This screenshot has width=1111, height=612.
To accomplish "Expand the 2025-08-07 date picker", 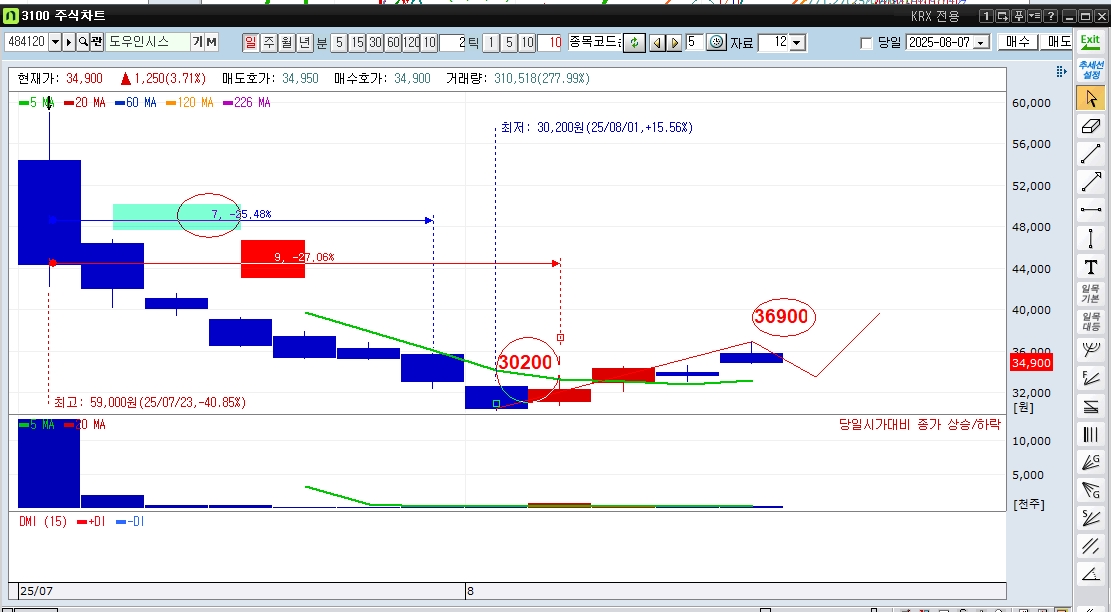I will tap(979, 43).
